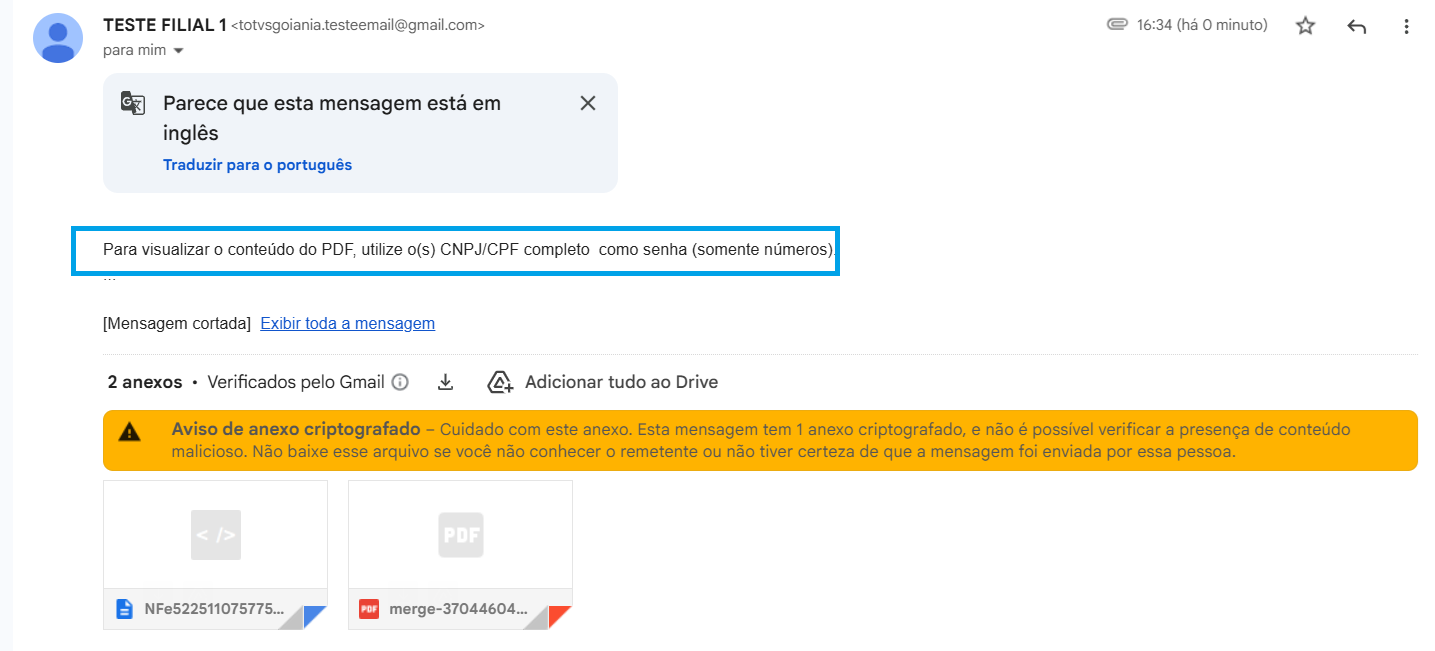
Task: Expand recipient details arrow next to para mim
Action: (x=179, y=50)
